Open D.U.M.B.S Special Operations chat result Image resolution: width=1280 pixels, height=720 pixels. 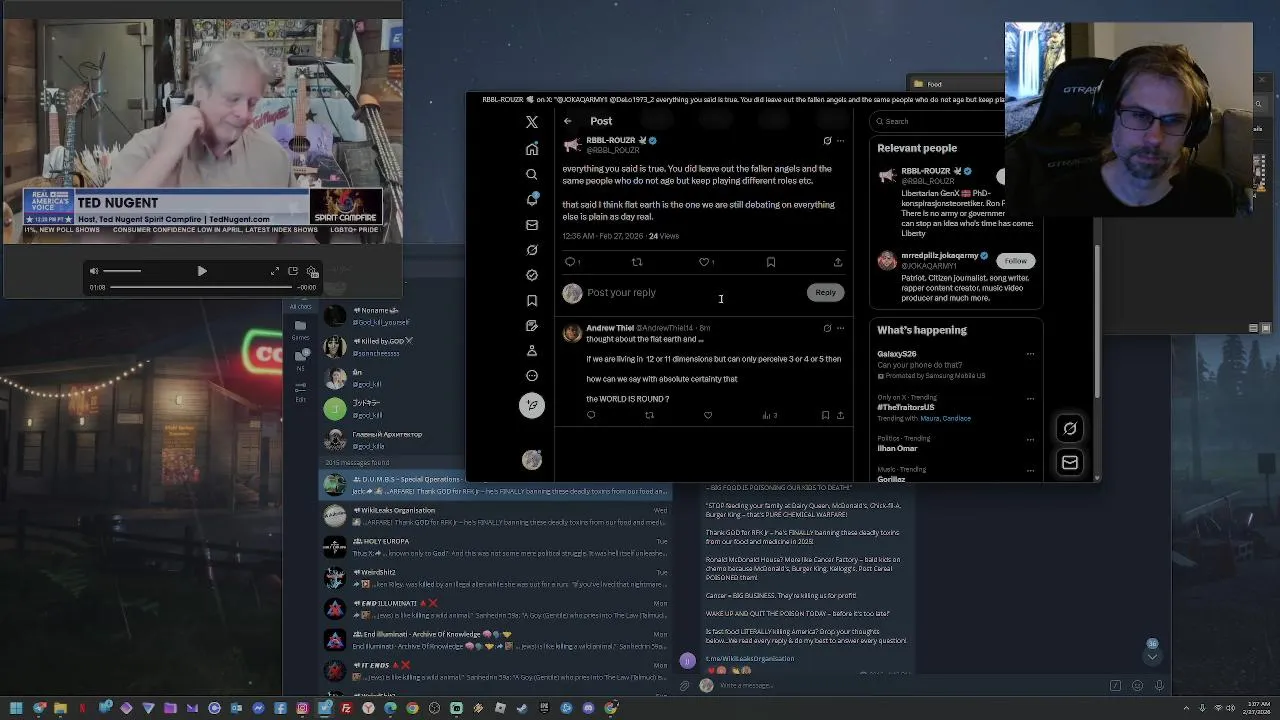click(495, 485)
